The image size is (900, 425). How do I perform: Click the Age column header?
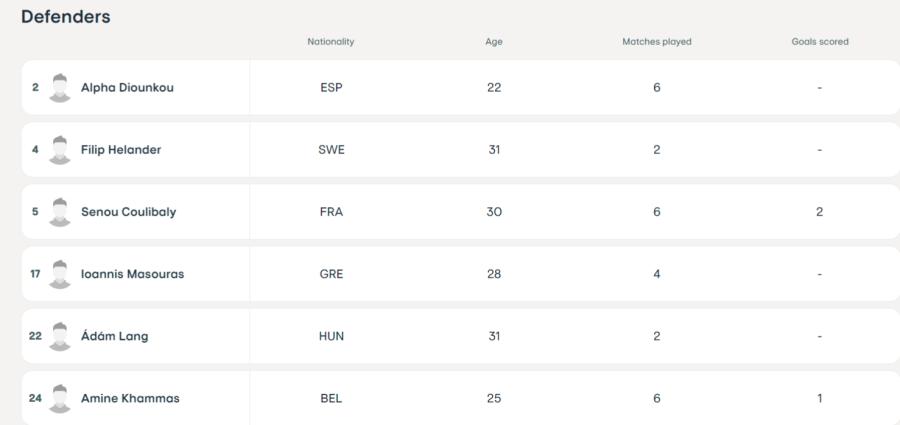494,42
